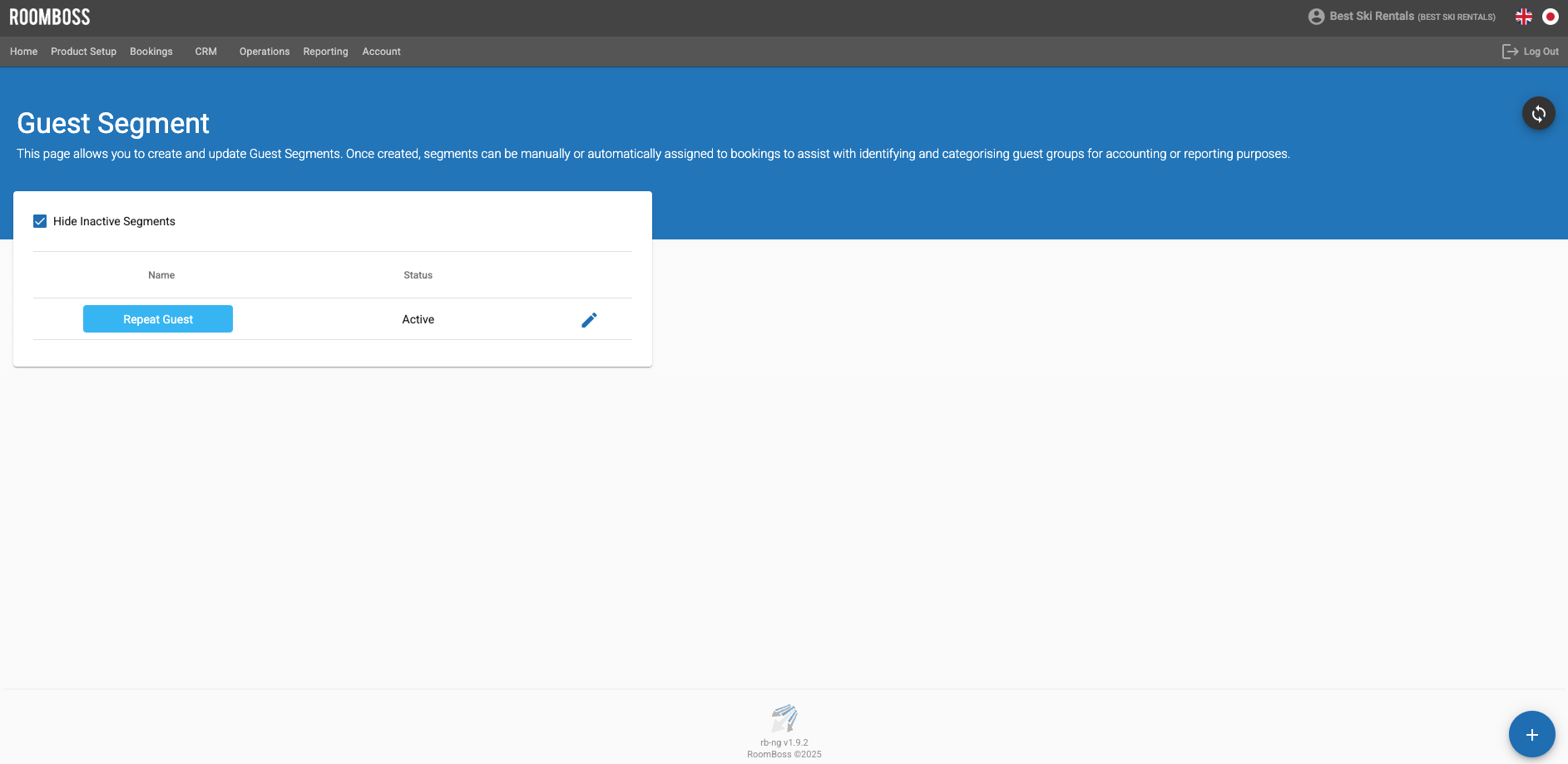Go to the Home page

pyautogui.click(x=23, y=52)
